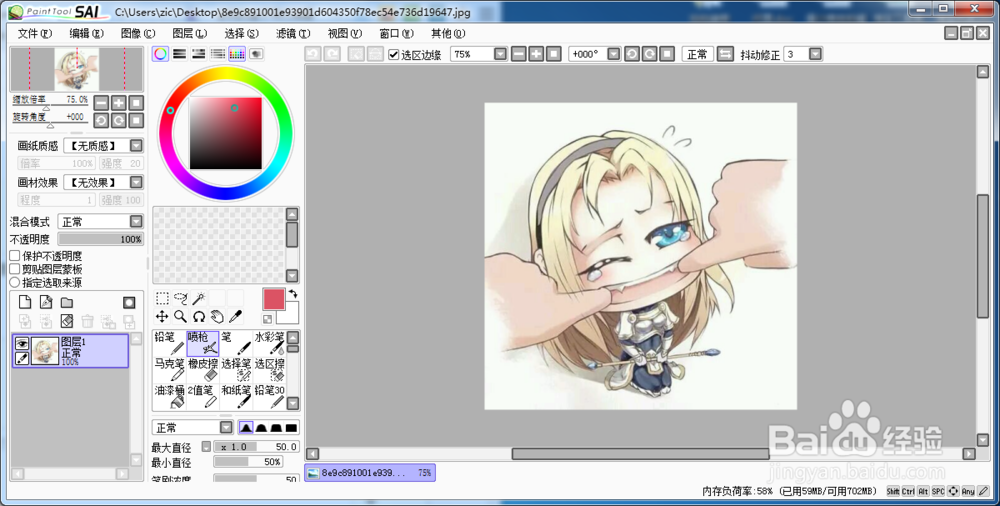Viewport: 1000px width, 506px height.
Task: Open the 选择 menu
Action: pos(241,33)
